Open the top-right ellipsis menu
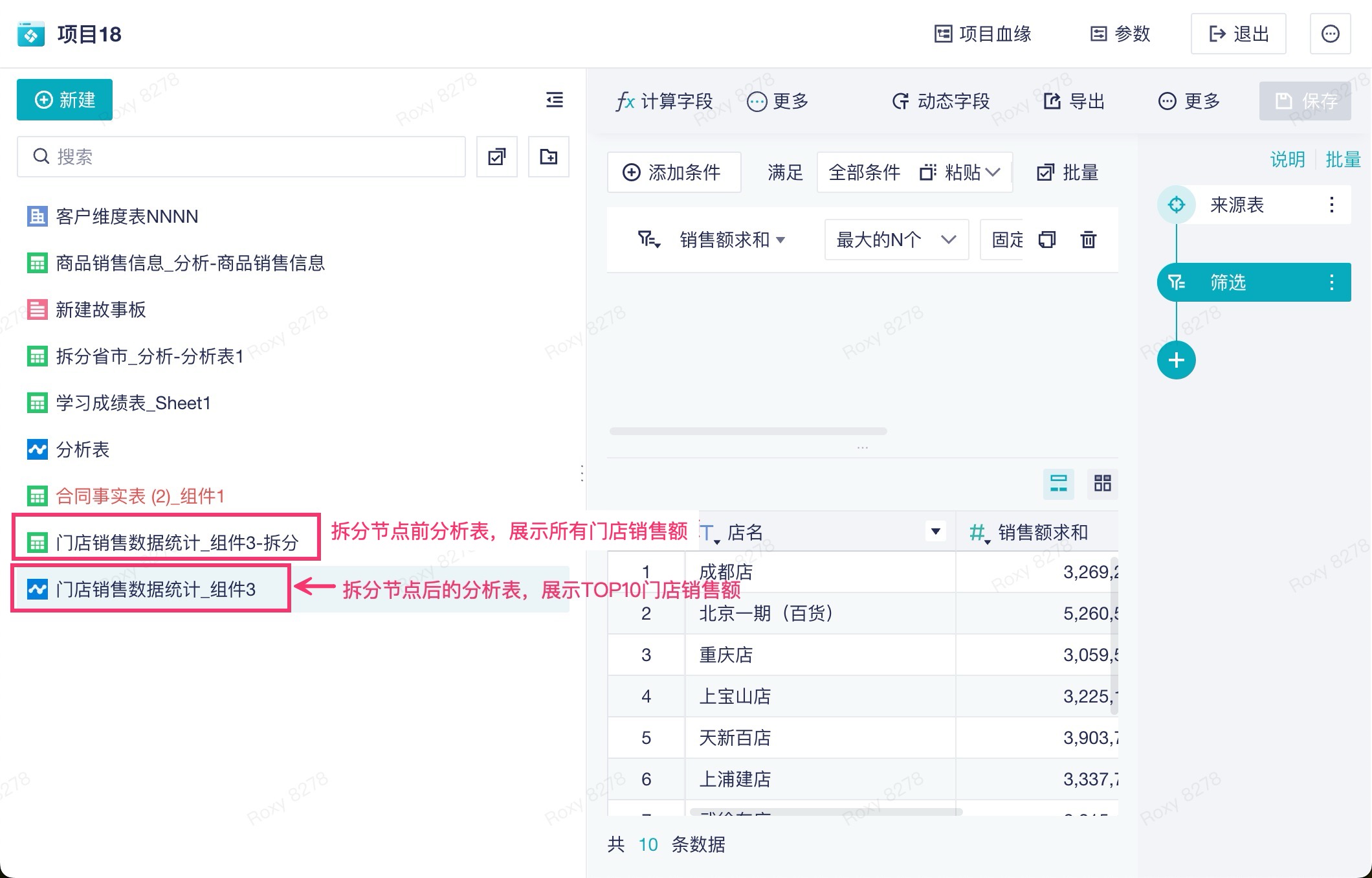 pyautogui.click(x=1330, y=34)
